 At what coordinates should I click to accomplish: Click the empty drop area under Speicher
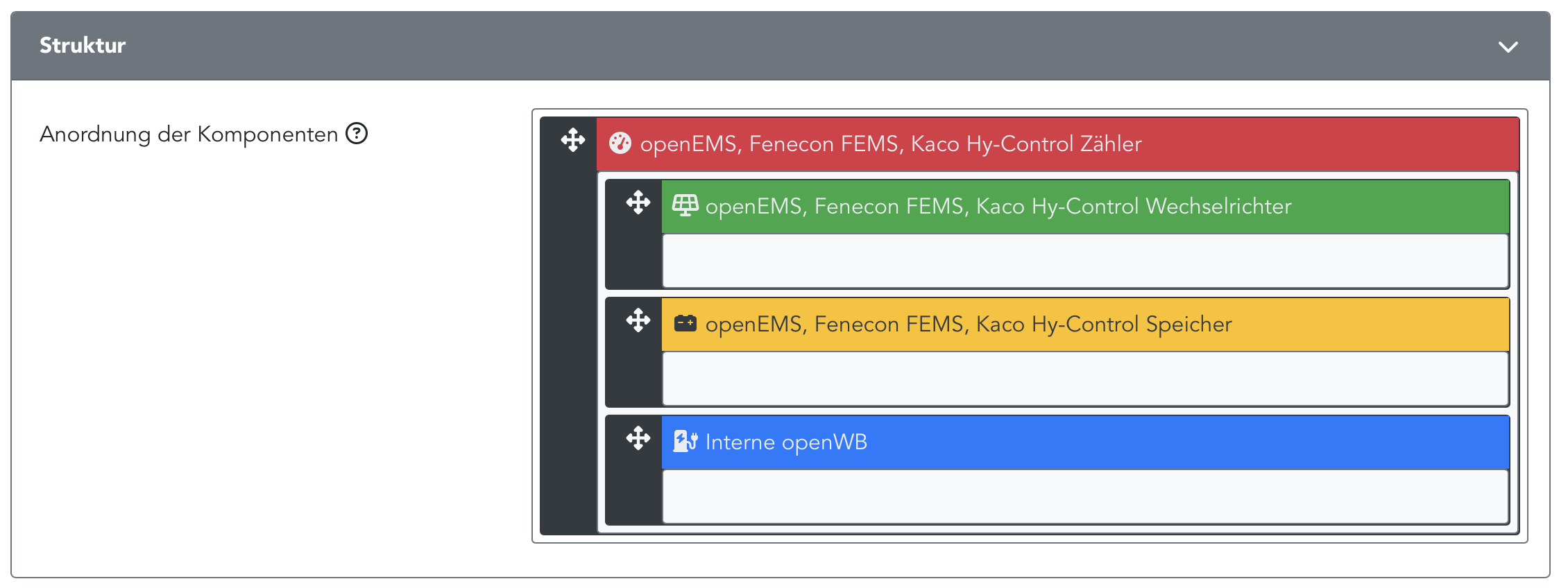point(1085,379)
